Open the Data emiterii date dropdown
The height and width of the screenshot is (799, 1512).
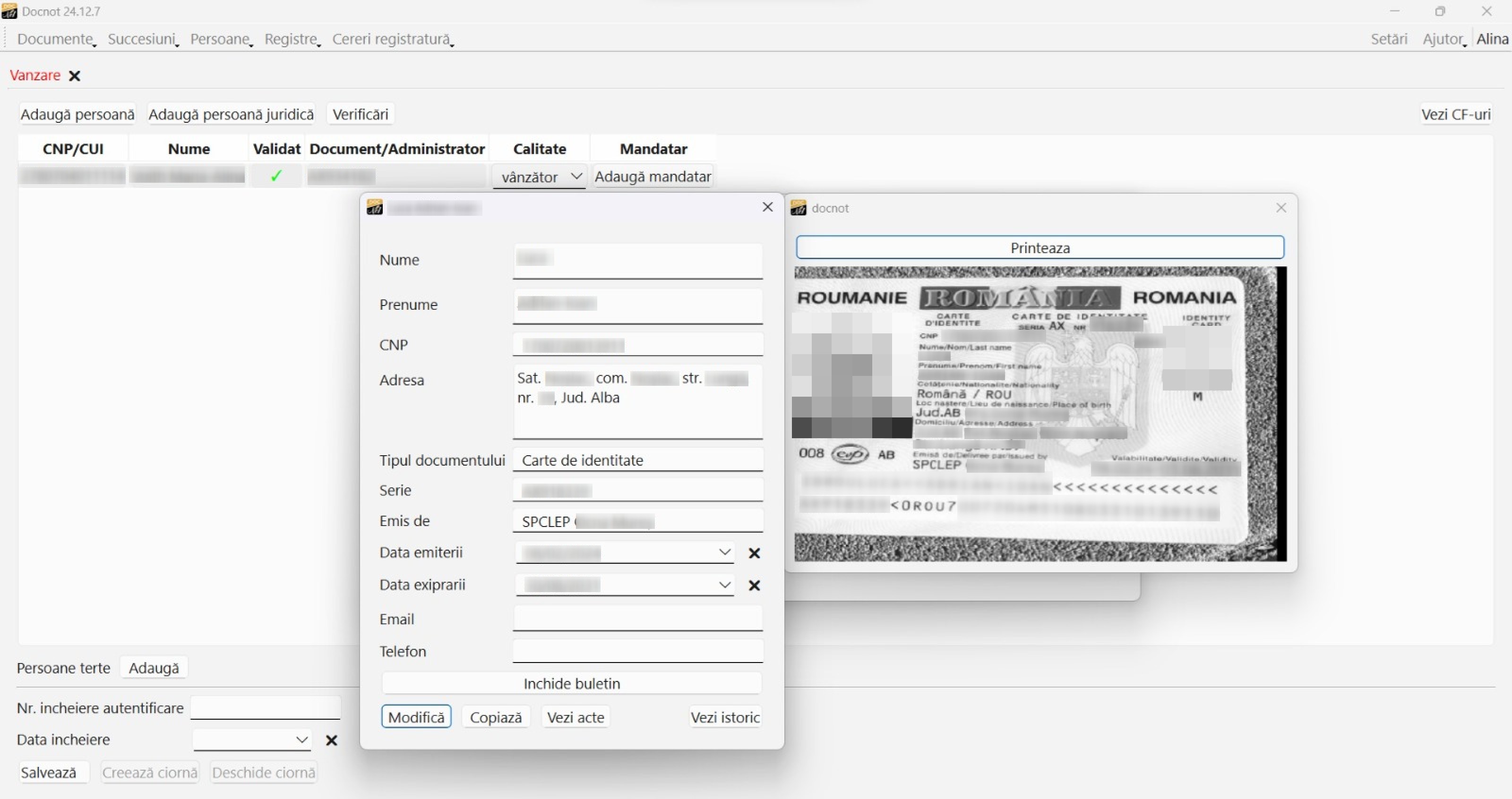click(x=724, y=552)
